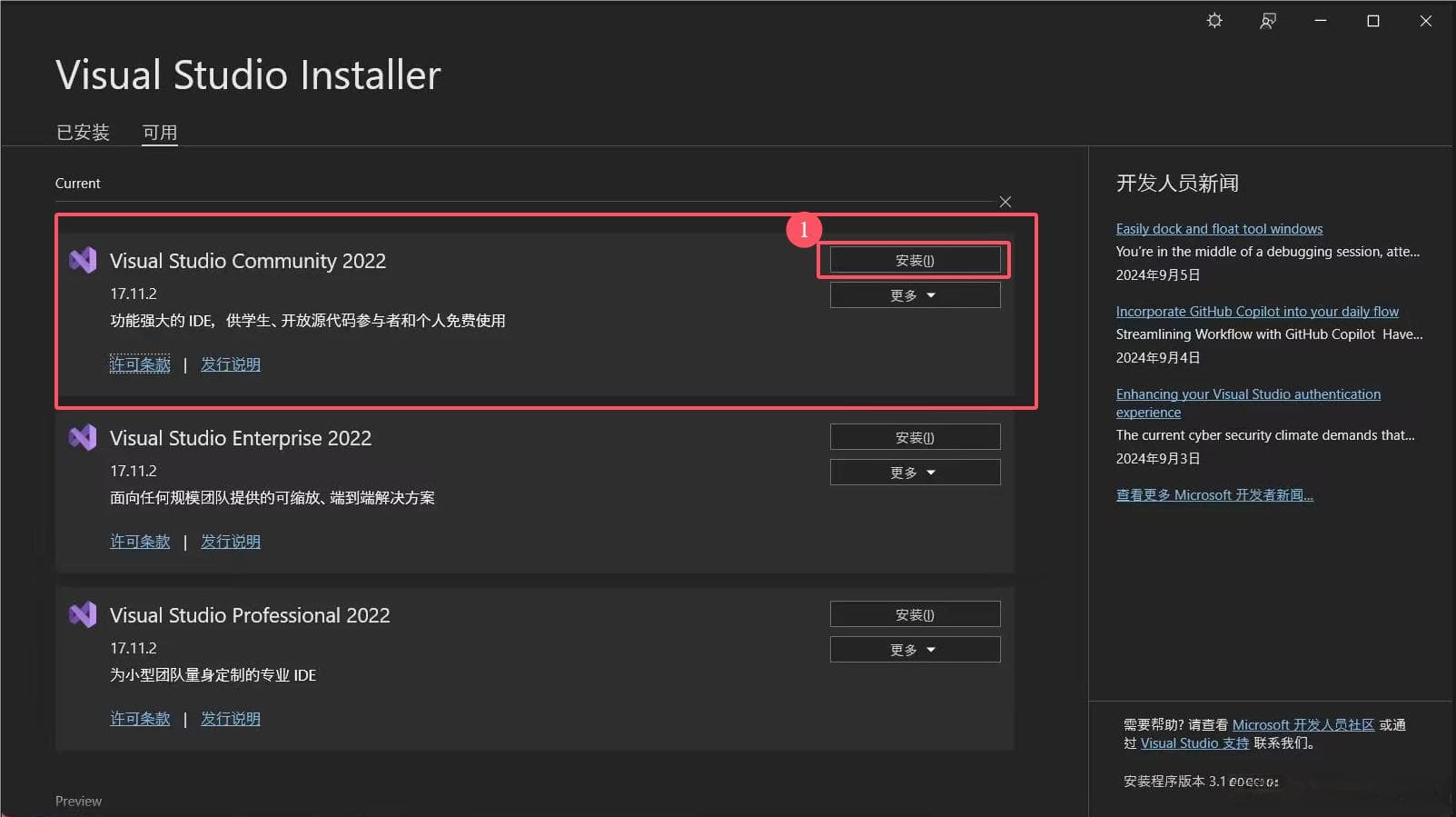The image size is (1456, 817).
Task: Click the Visual Studio Community 2022 logo
Action: tap(83, 261)
